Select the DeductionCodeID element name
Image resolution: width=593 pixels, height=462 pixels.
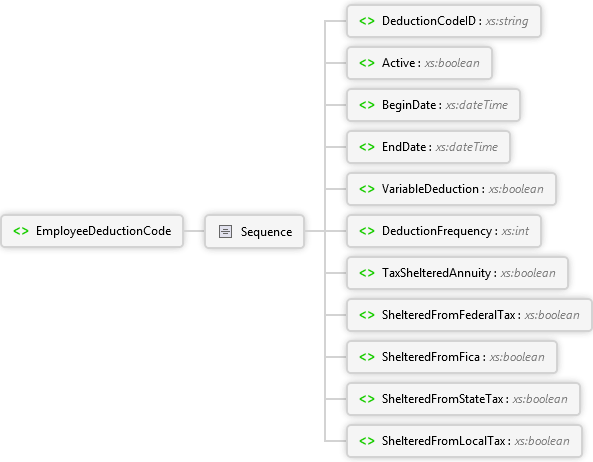click(x=429, y=21)
